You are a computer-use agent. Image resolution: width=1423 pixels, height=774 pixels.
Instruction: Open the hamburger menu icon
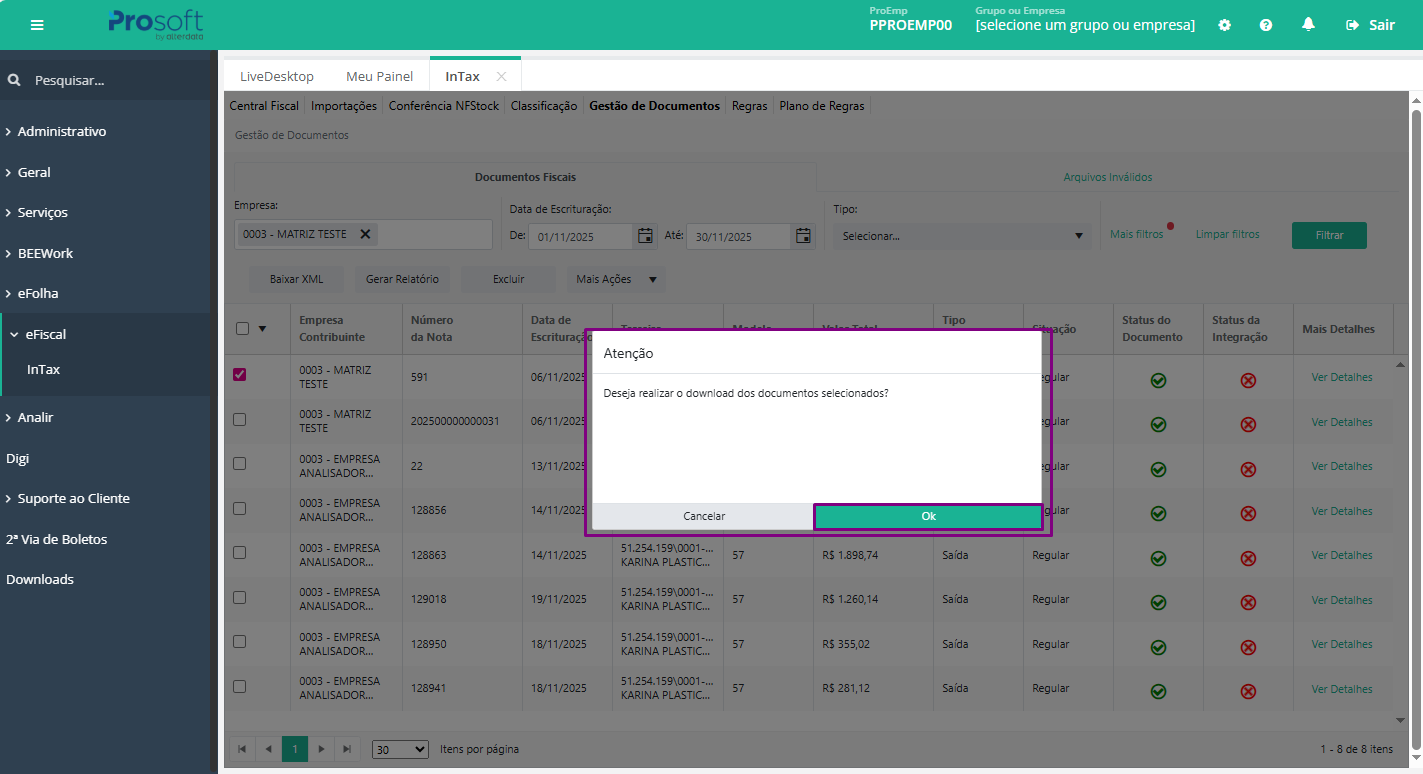click(x=37, y=25)
